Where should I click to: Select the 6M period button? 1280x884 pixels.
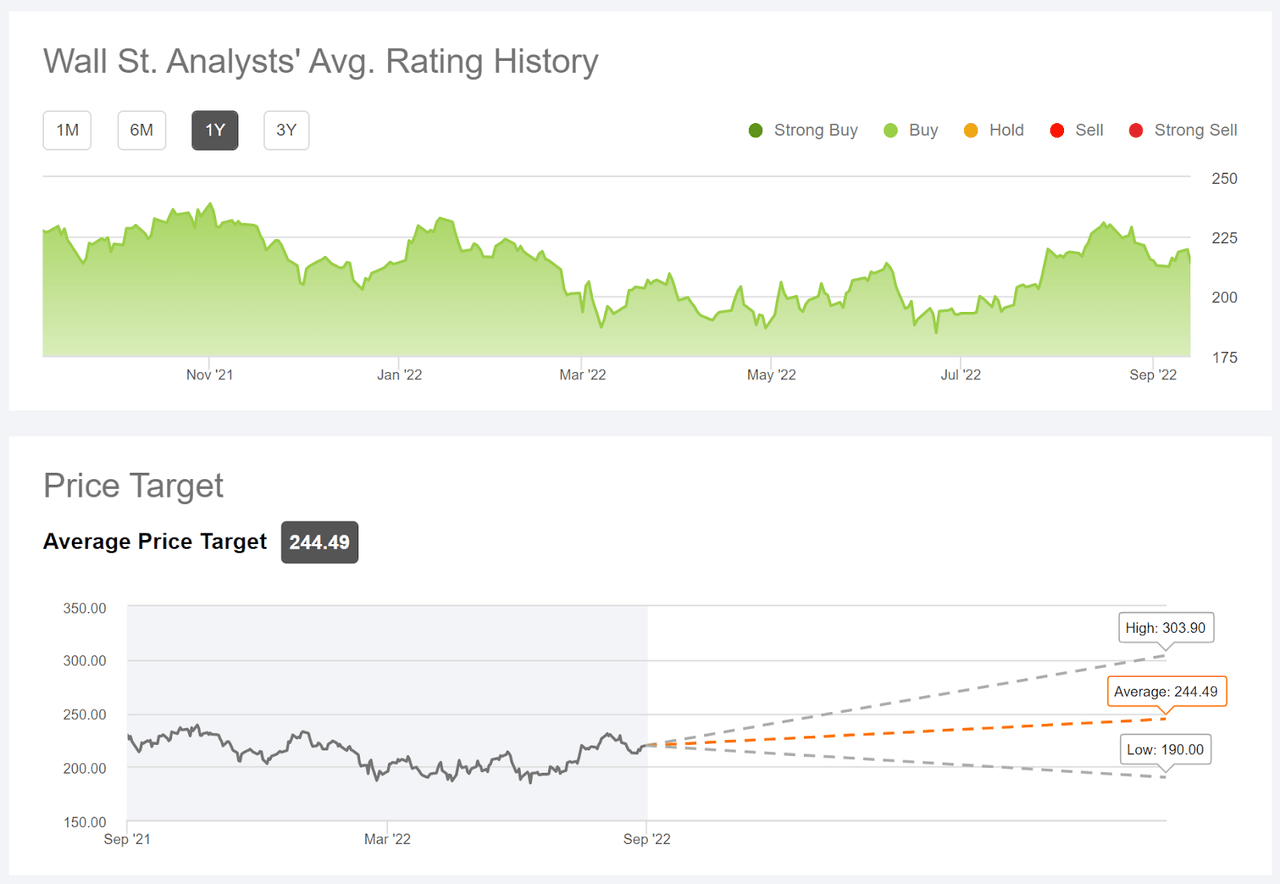[x=141, y=130]
